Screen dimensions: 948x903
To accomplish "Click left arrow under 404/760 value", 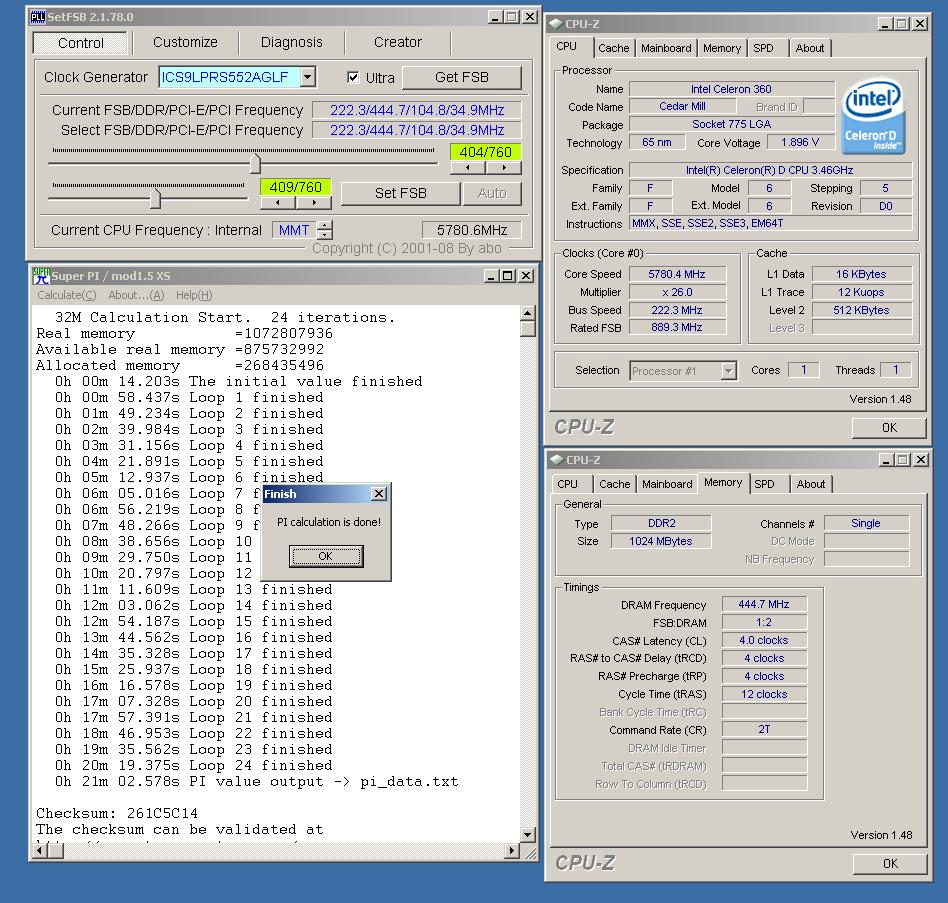I will 467,168.
